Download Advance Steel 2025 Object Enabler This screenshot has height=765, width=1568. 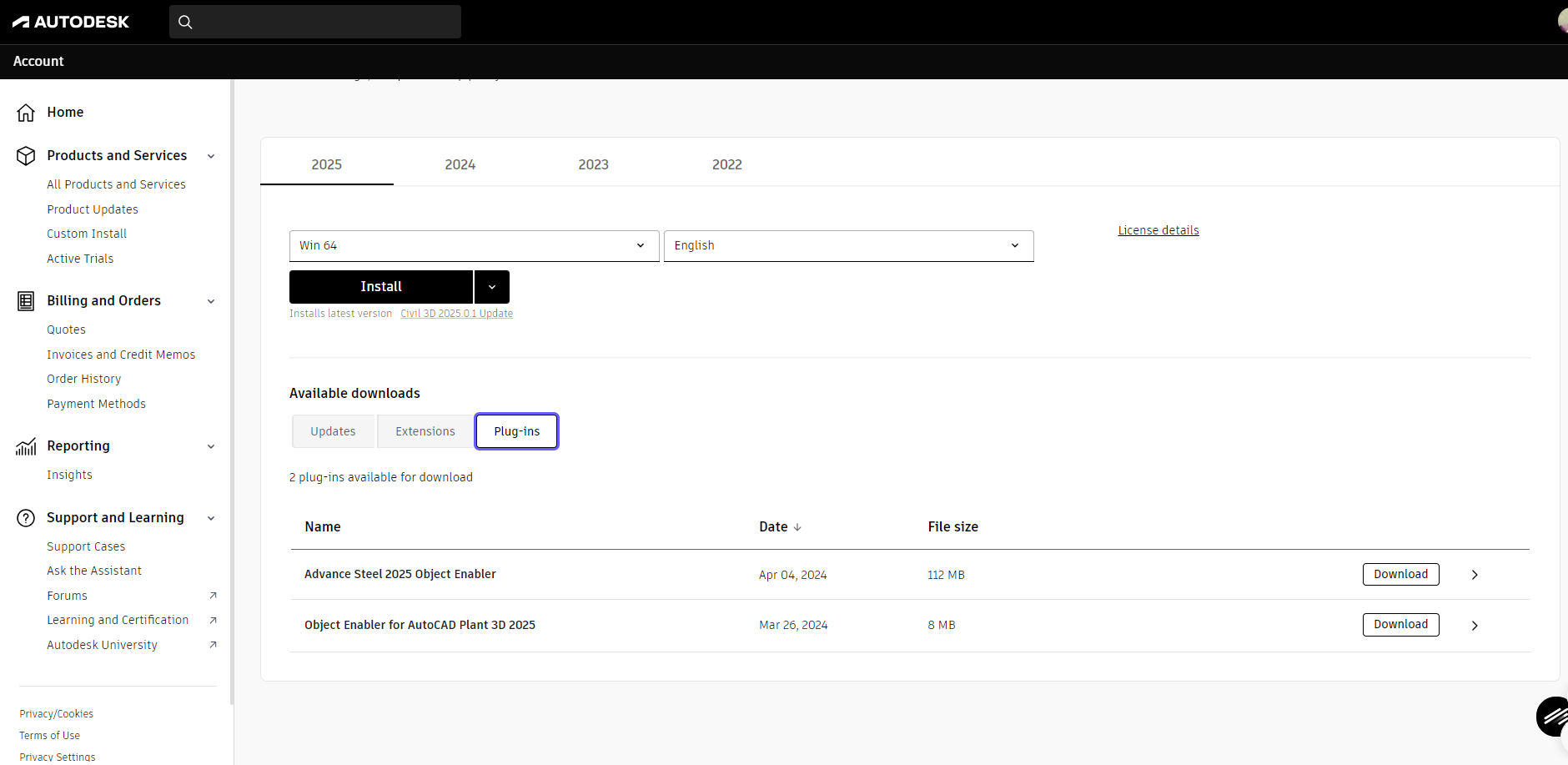1401,575
